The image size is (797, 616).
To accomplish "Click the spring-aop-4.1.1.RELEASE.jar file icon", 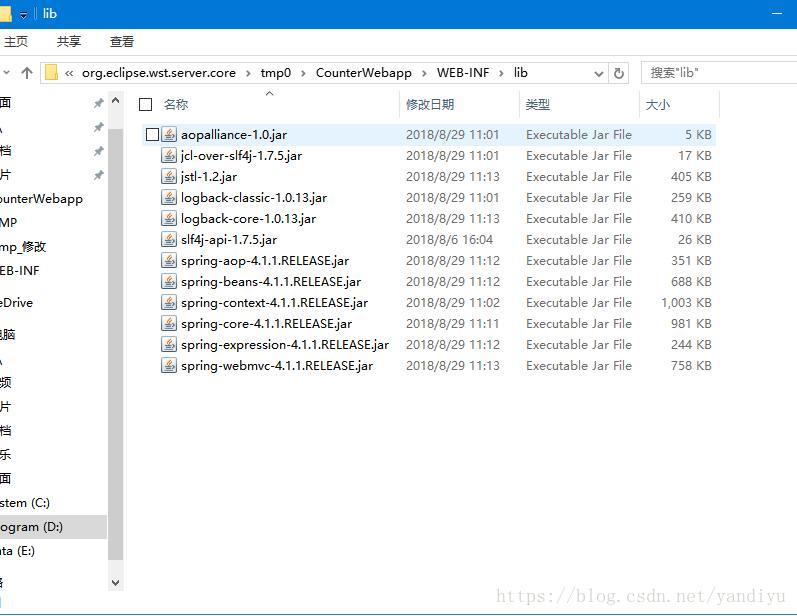I will (x=169, y=261).
